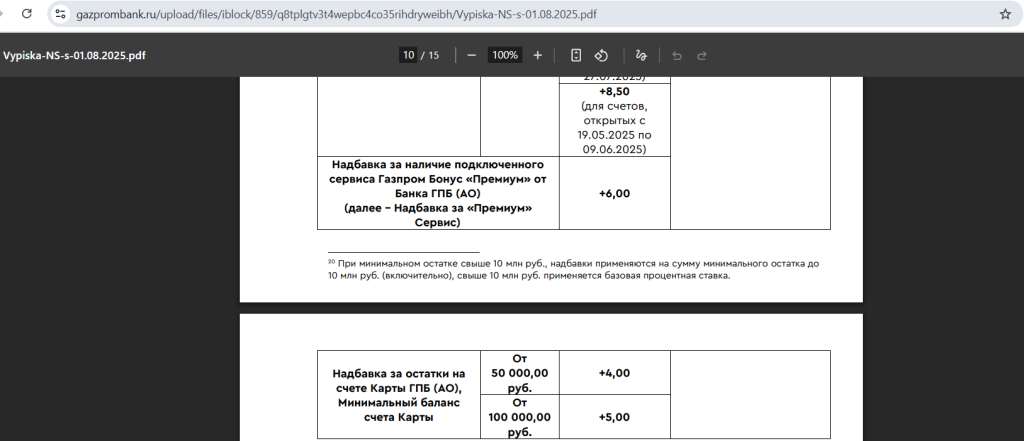Undo the last annotation
The width and height of the screenshot is (1024, 441).
677,56
